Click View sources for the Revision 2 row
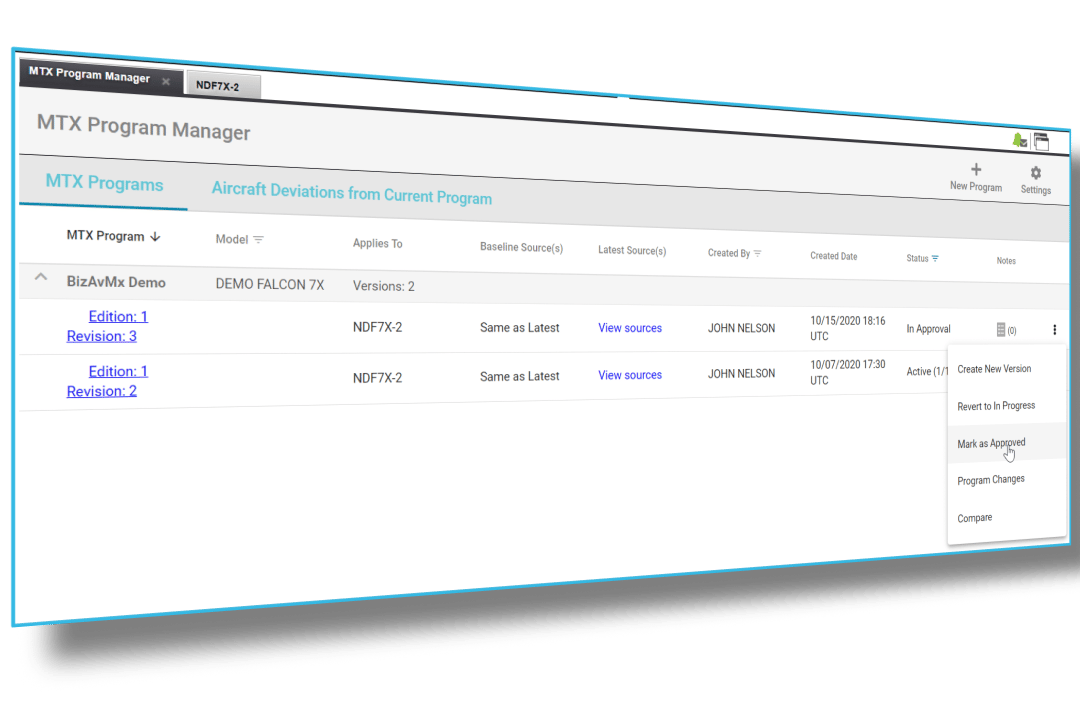1080x706 pixels. coord(630,375)
